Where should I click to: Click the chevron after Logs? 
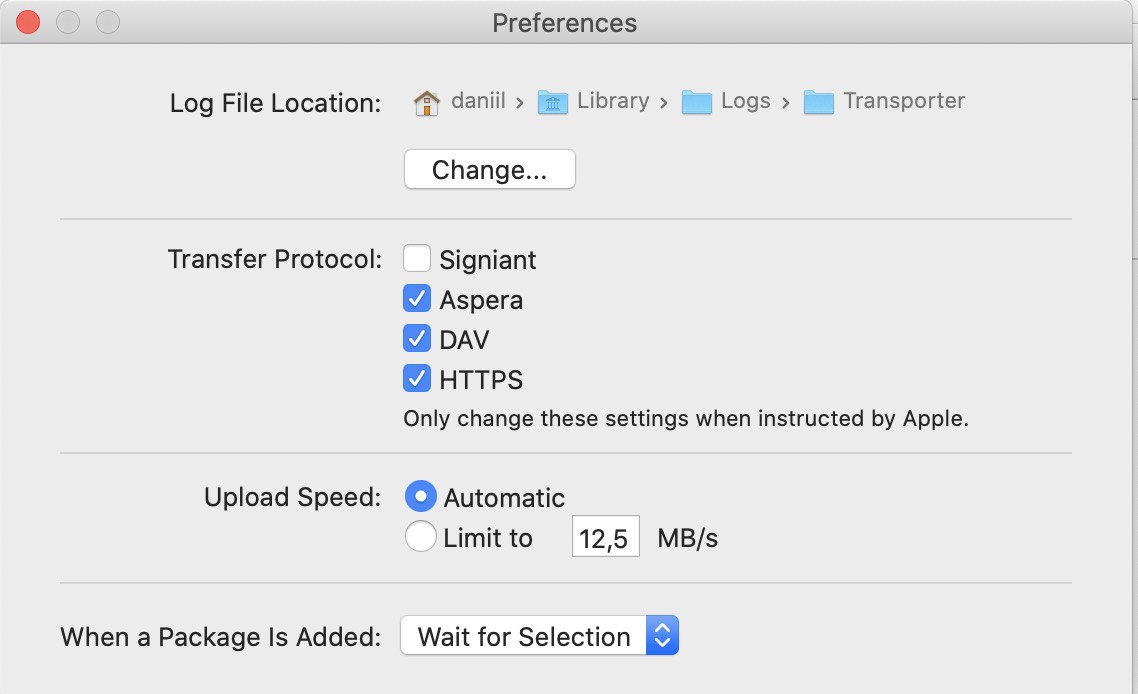(785, 103)
